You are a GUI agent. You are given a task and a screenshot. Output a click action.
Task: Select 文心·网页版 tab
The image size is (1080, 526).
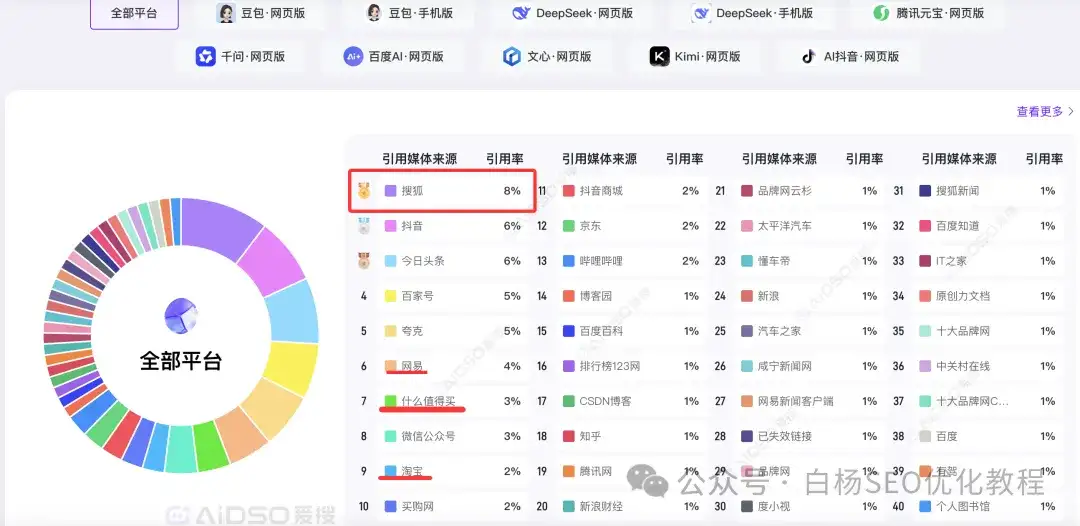(547, 56)
